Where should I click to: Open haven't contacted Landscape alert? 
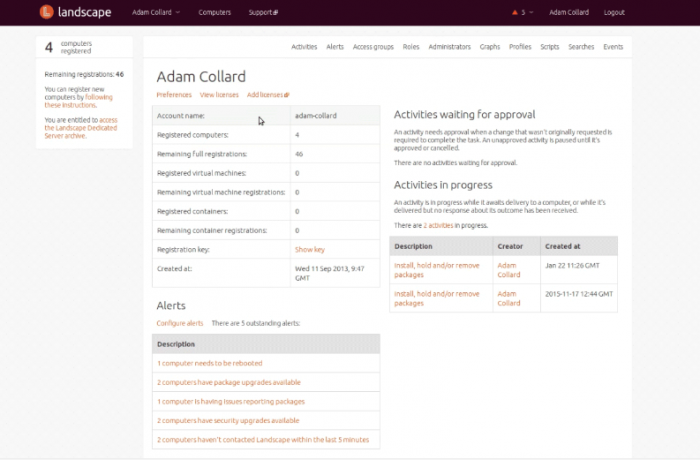263,440
